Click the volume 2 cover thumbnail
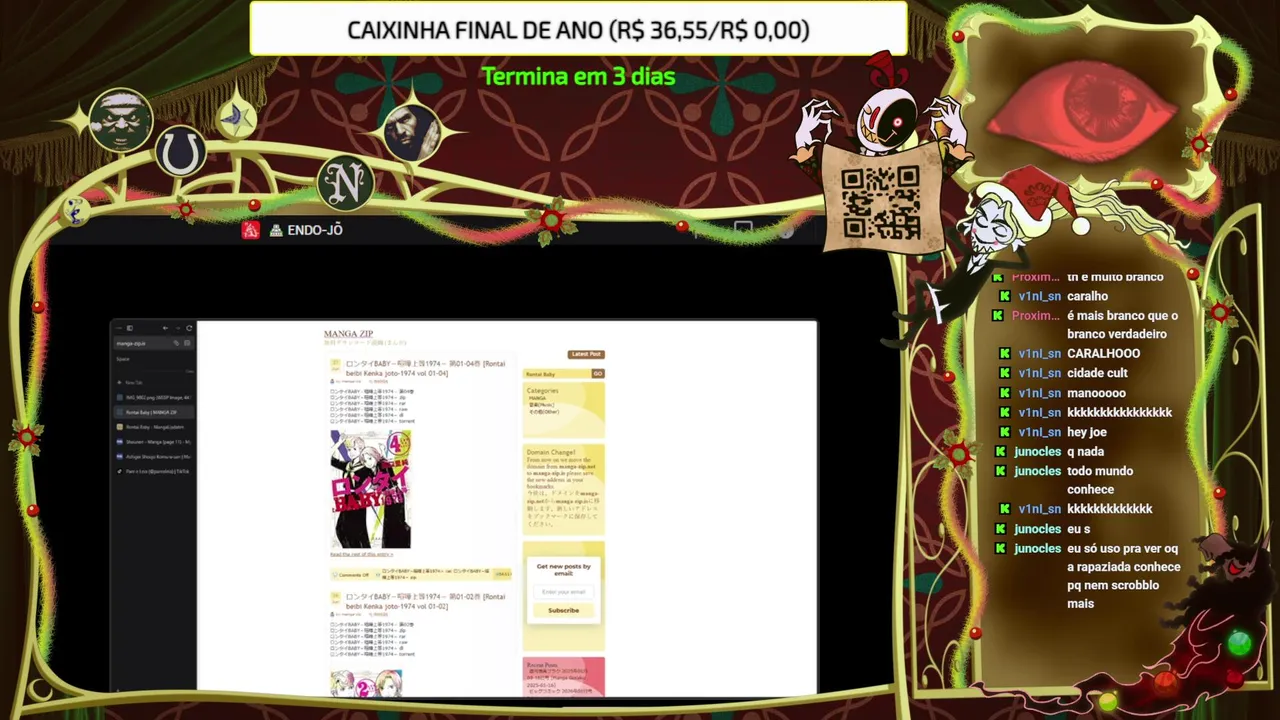The width and height of the screenshot is (1280, 720). tap(366, 683)
